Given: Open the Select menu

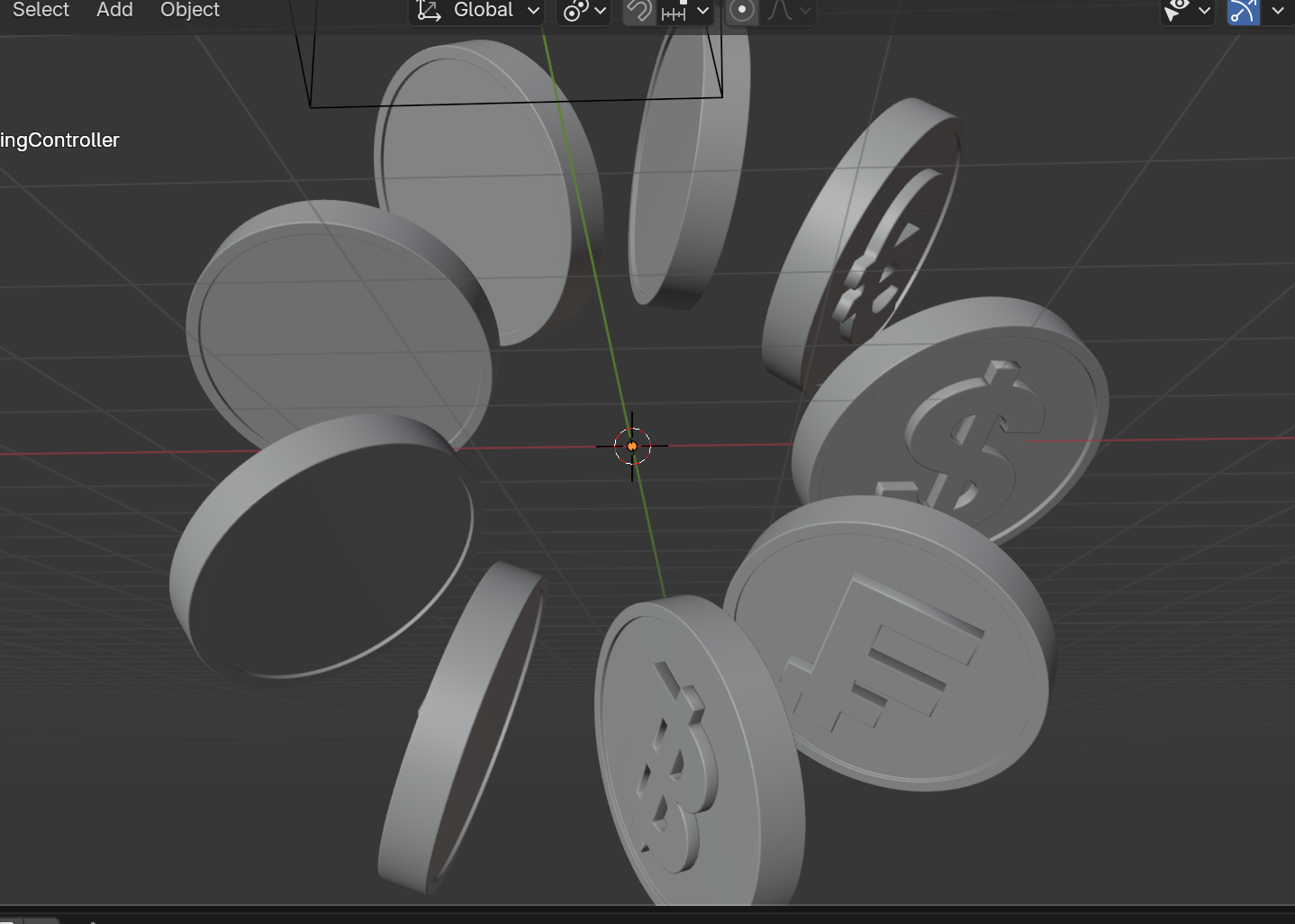Looking at the screenshot, I should (41, 10).
